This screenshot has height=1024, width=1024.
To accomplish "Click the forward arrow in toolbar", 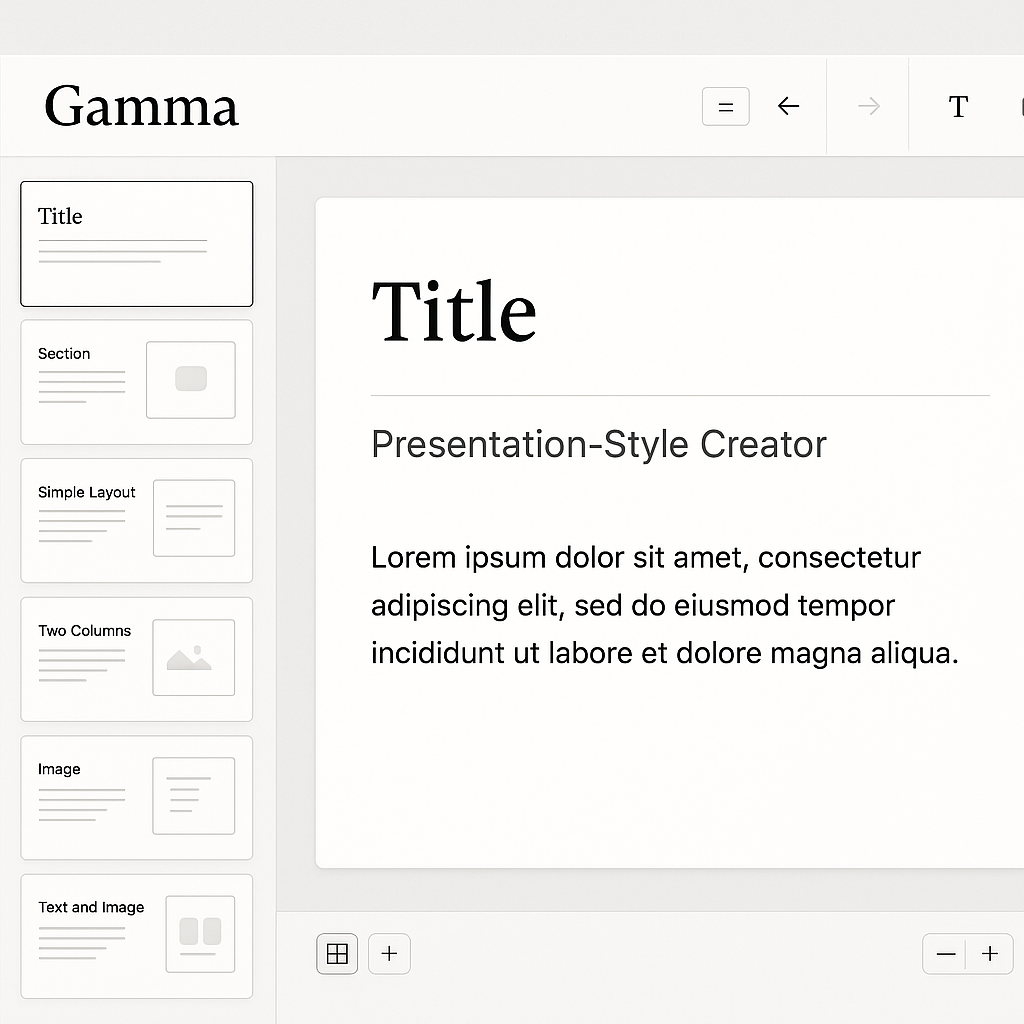I will click(869, 106).
